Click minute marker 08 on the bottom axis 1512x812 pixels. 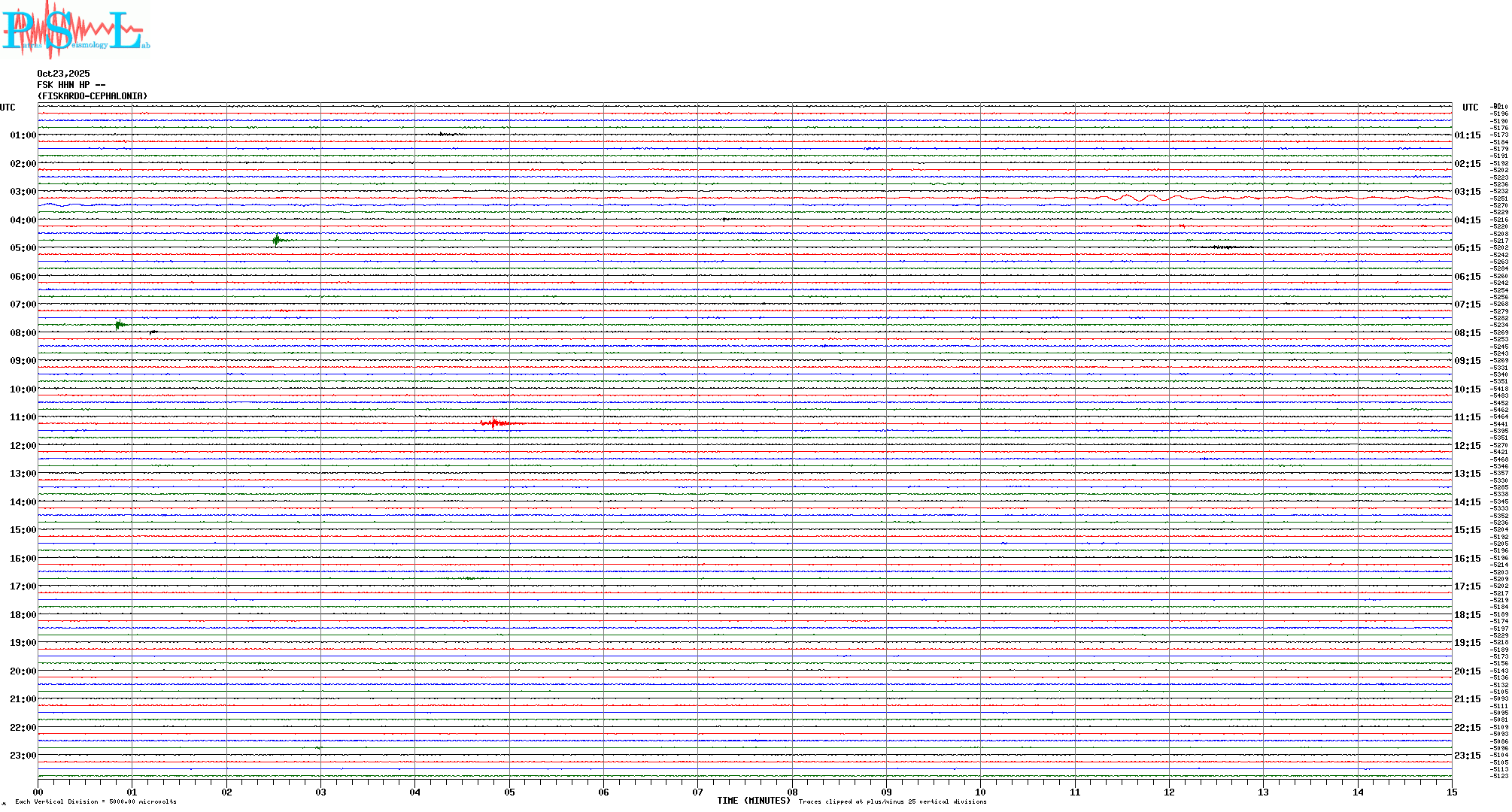(x=792, y=792)
